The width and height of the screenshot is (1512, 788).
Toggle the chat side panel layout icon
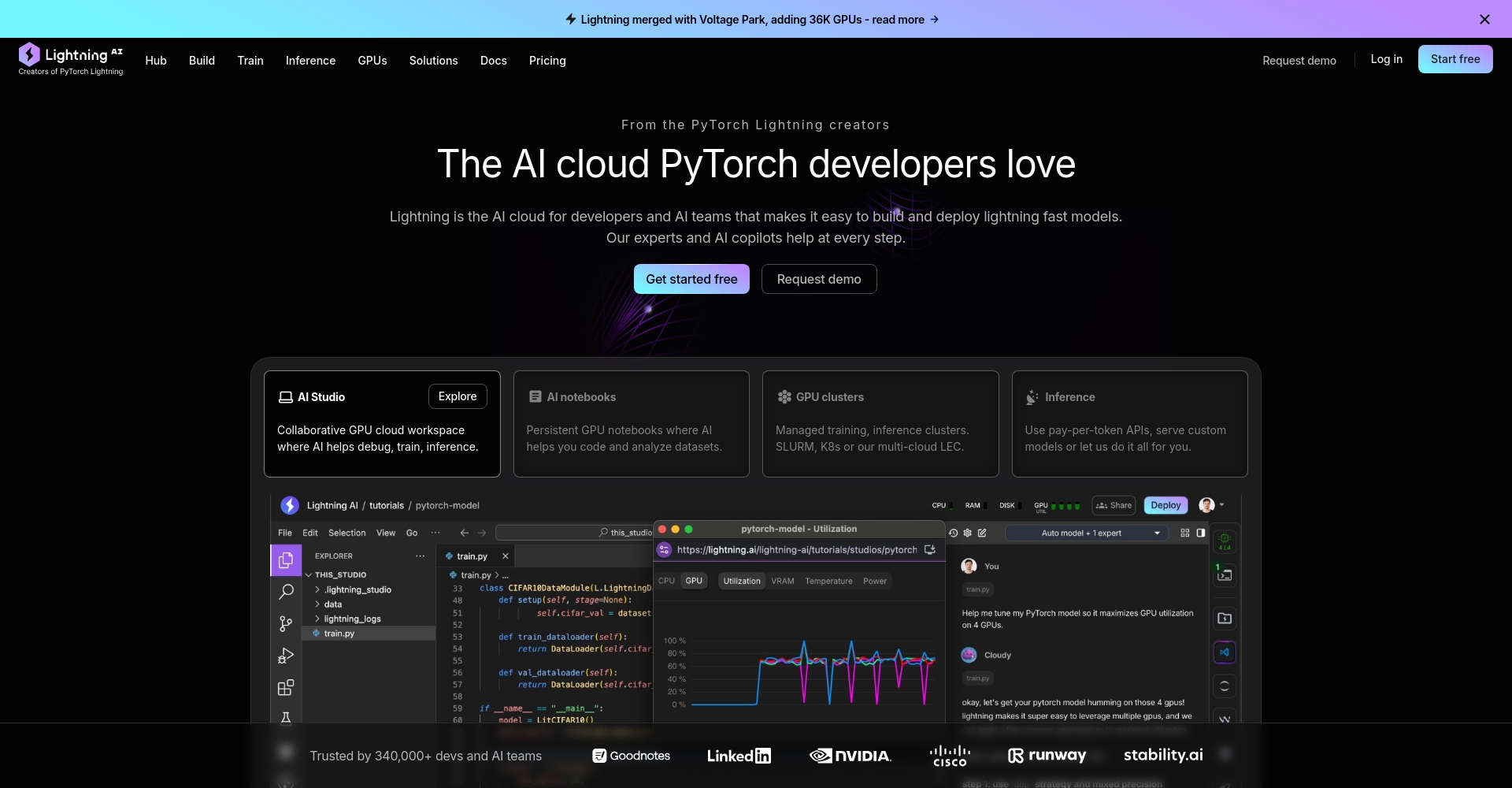[1201, 533]
